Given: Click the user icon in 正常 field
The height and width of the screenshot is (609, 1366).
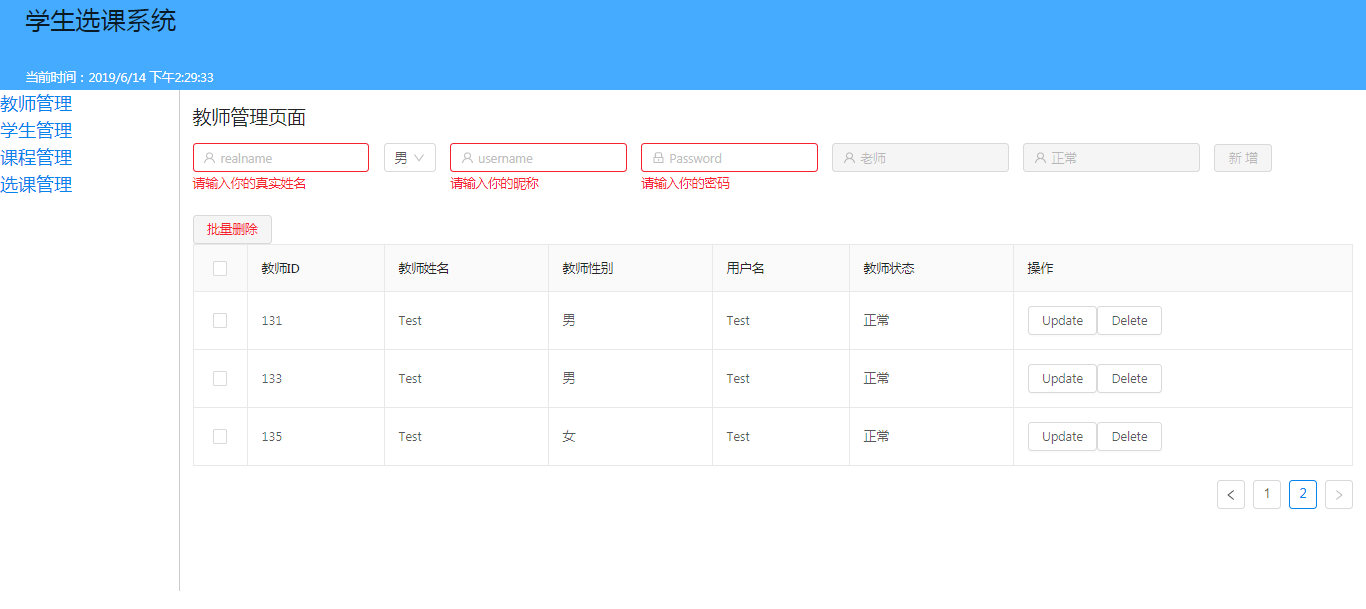Looking at the screenshot, I should tap(1040, 158).
